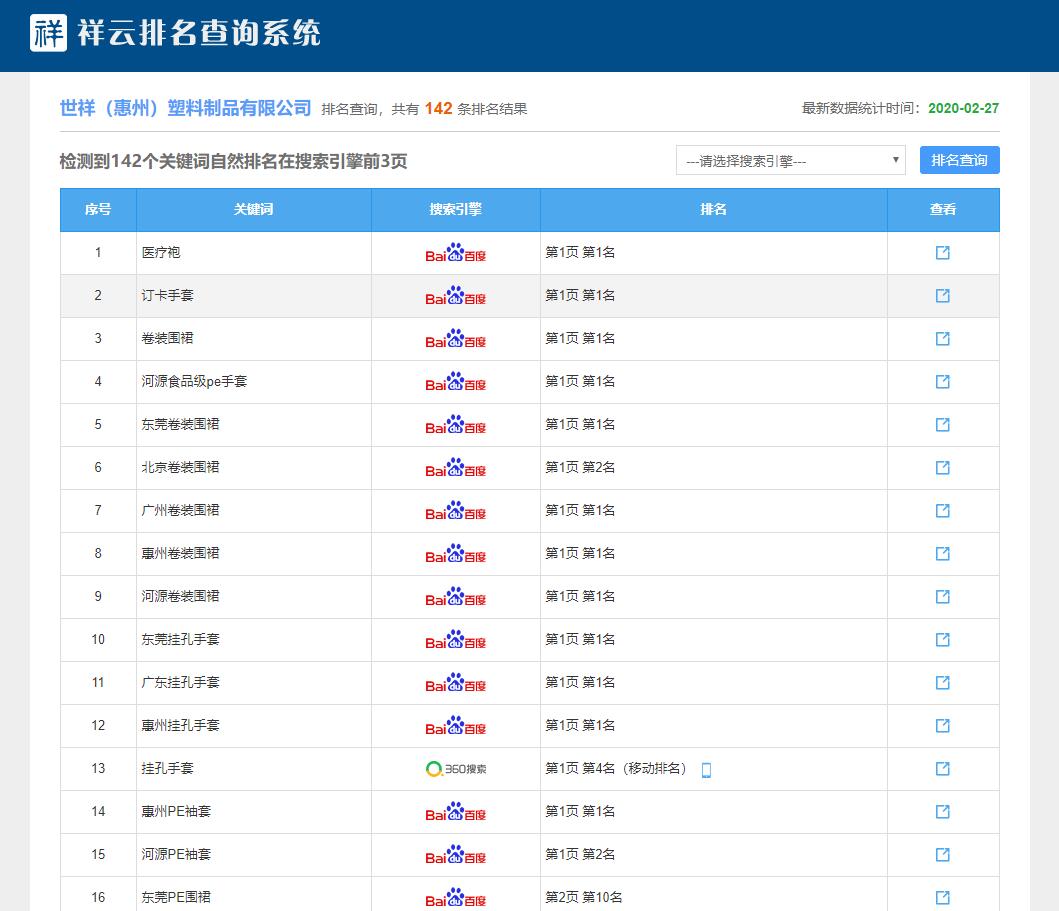This screenshot has width=1059, height=911.
Task: Click the mobile phone icon in row 13
Action: [x=706, y=770]
